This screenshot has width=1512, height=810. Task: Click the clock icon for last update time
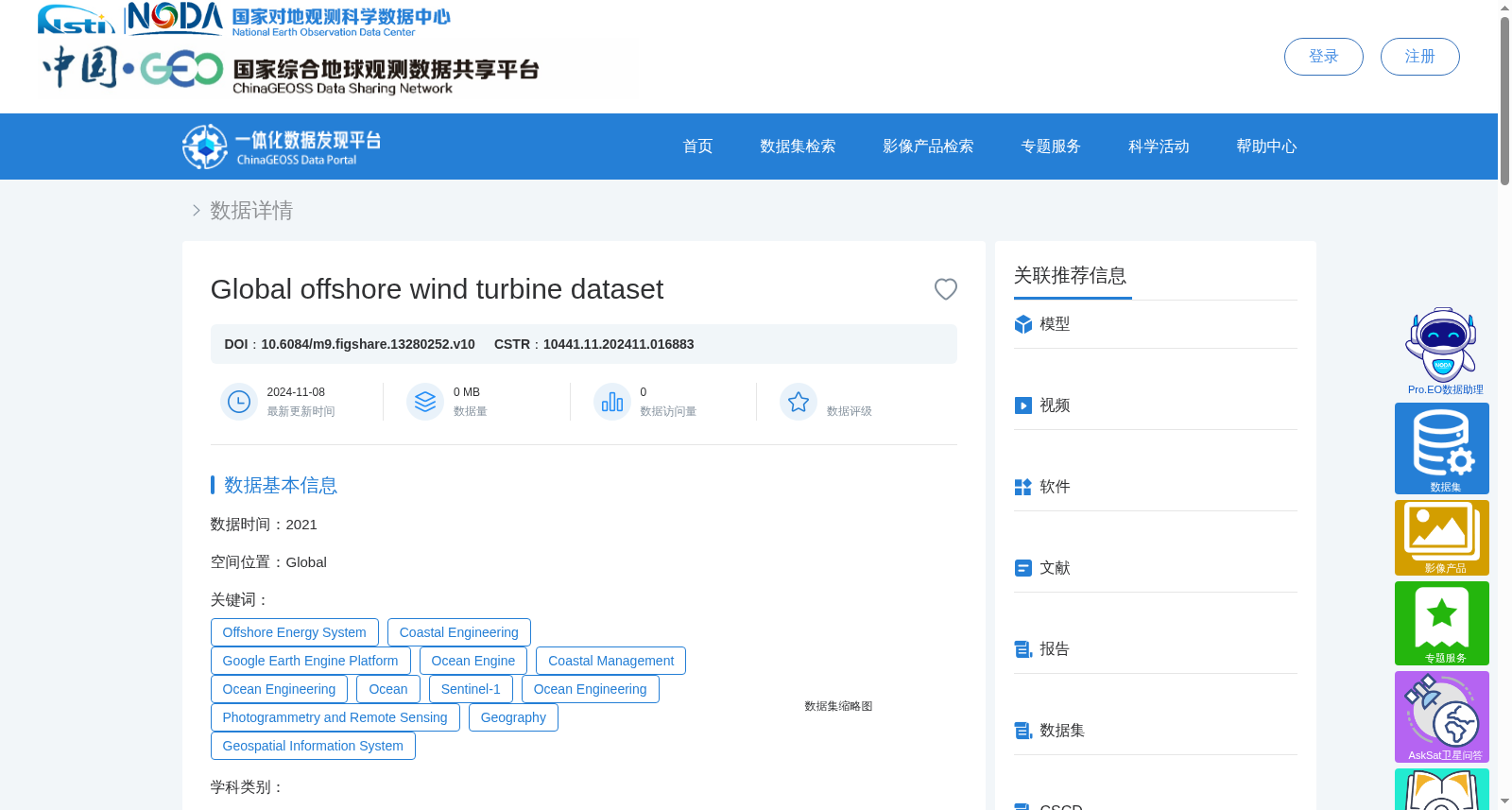point(239,402)
